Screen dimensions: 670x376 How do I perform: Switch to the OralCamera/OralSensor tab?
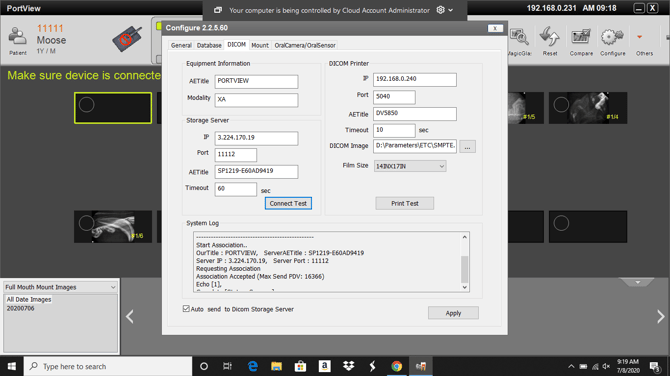(x=305, y=45)
